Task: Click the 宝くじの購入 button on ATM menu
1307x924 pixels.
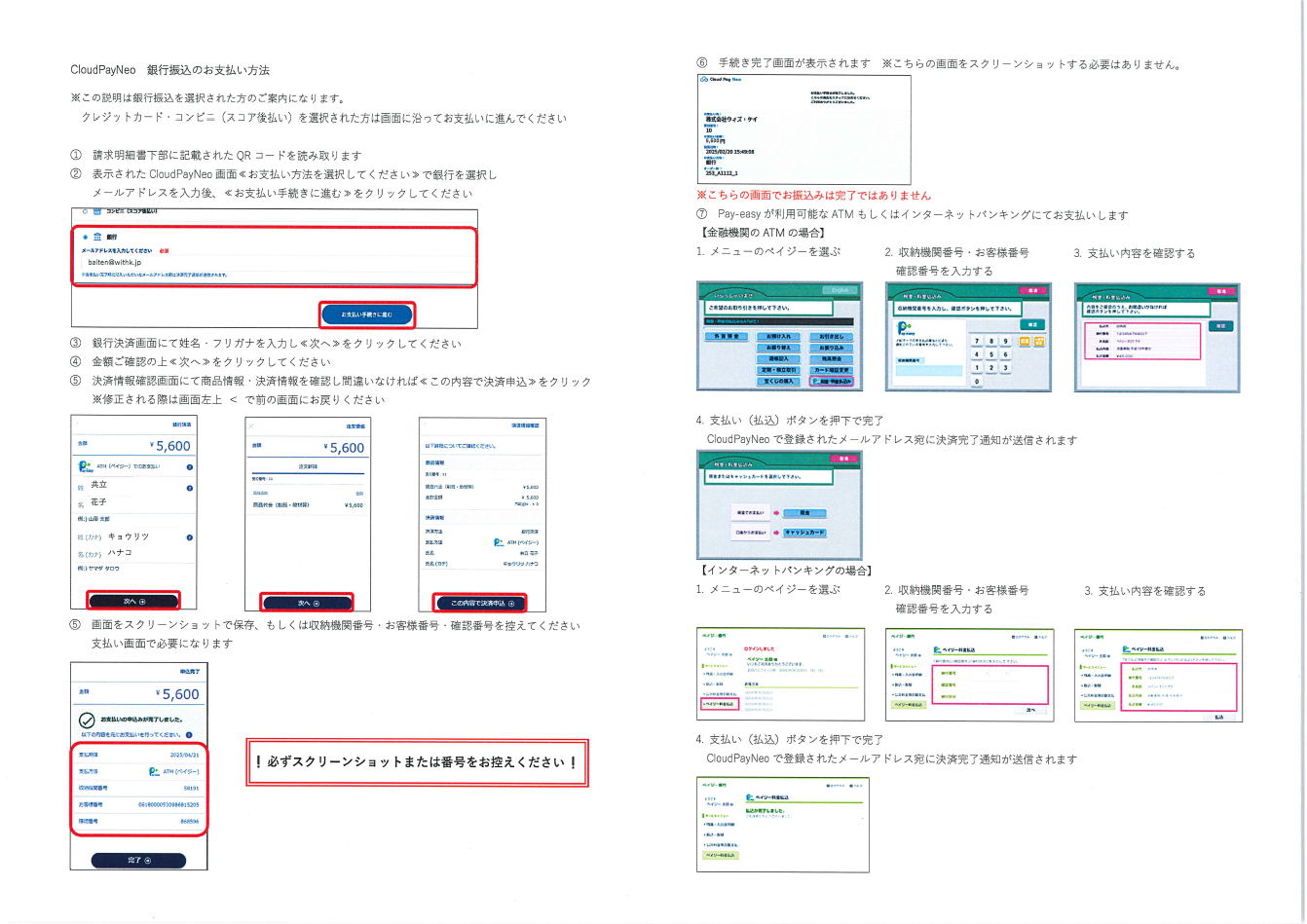Action: tap(778, 382)
